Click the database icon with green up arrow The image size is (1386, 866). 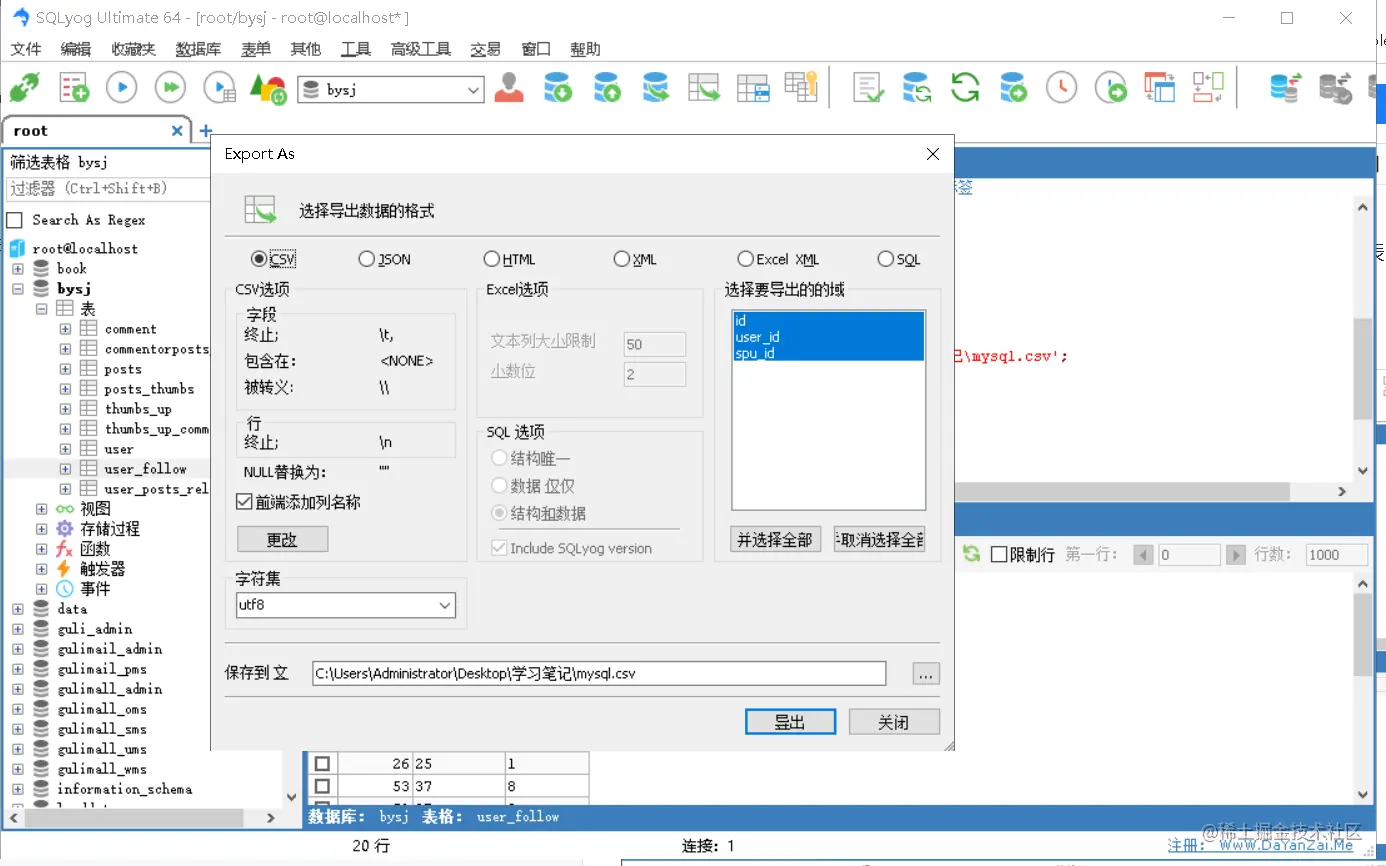click(607, 88)
